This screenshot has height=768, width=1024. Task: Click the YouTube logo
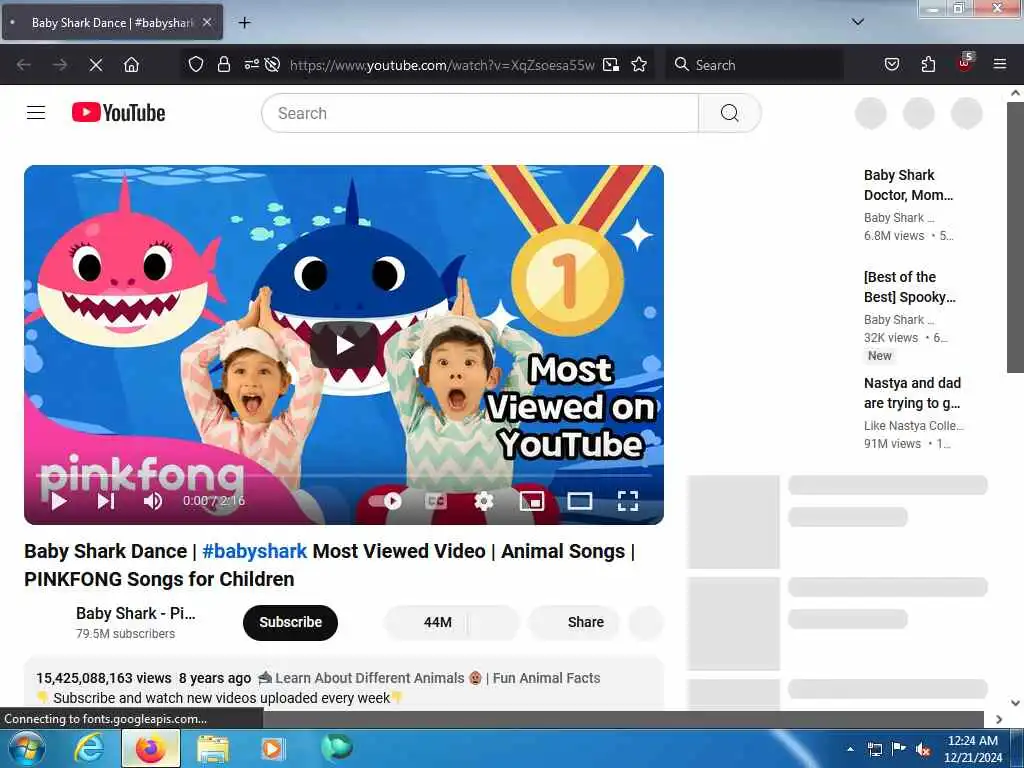point(118,113)
